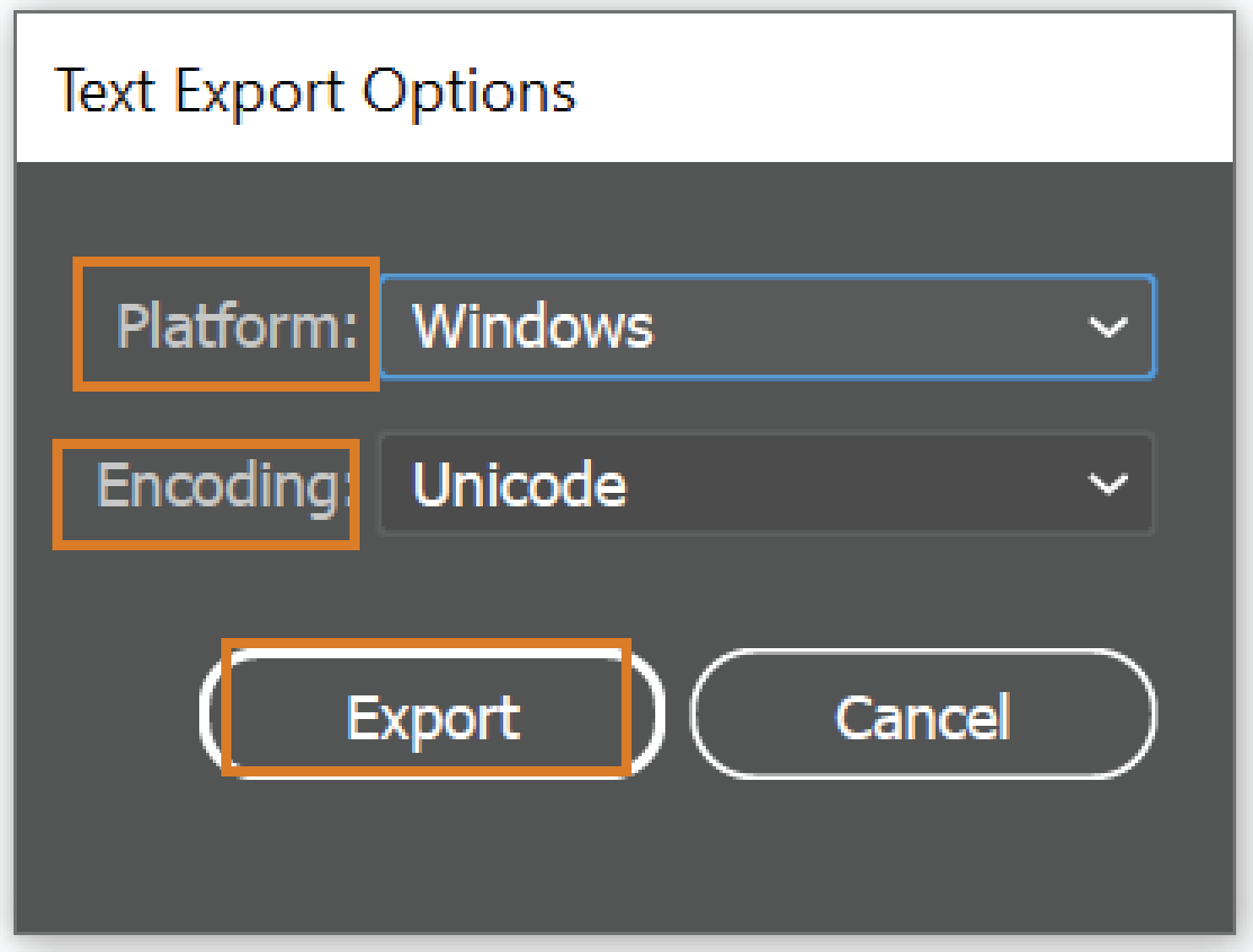This screenshot has width=1253, height=952.
Task: Click the orange highlight box around Encoding
Action: [x=206, y=544]
